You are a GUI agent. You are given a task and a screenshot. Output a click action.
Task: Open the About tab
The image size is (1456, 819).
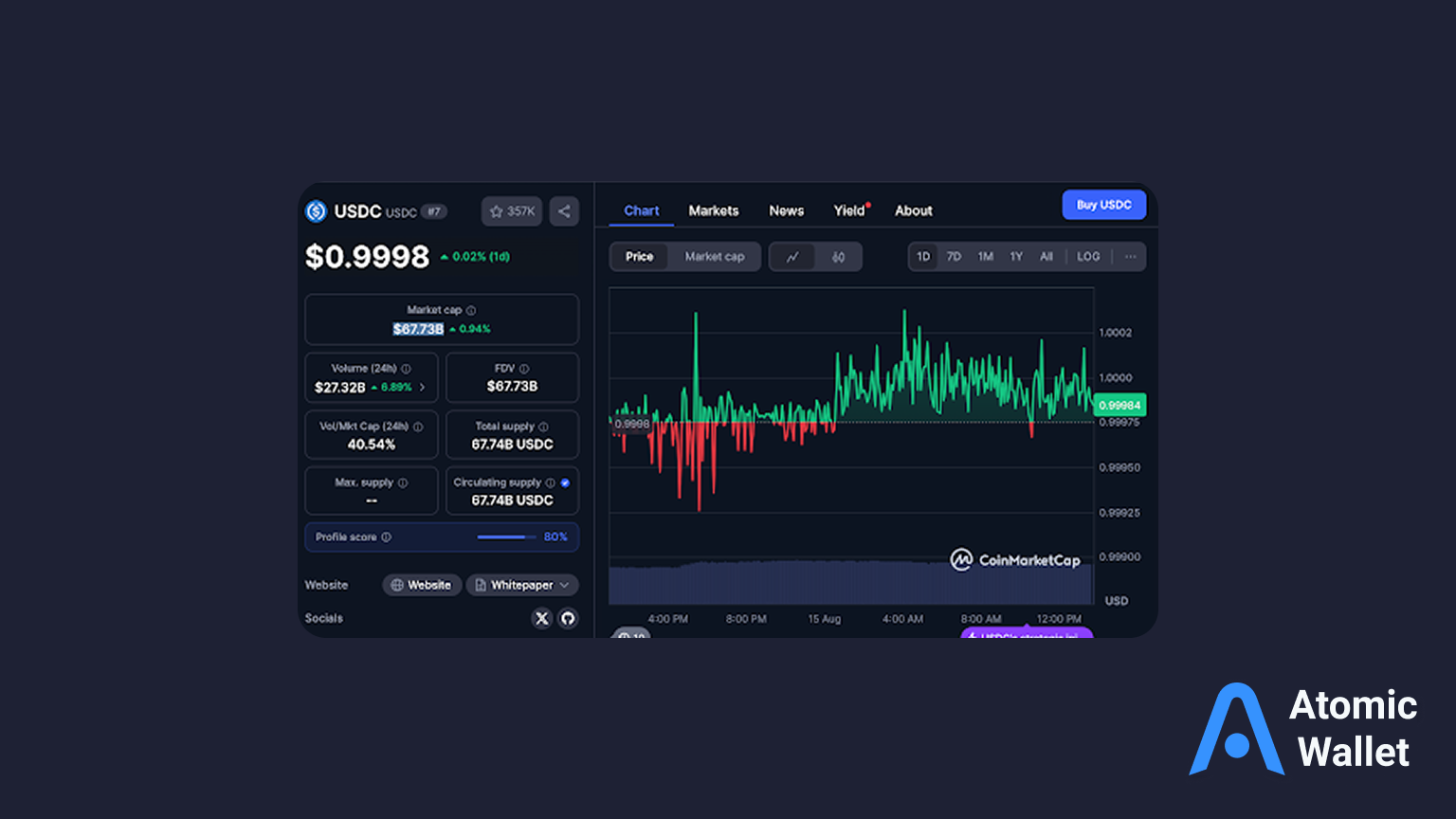914,210
